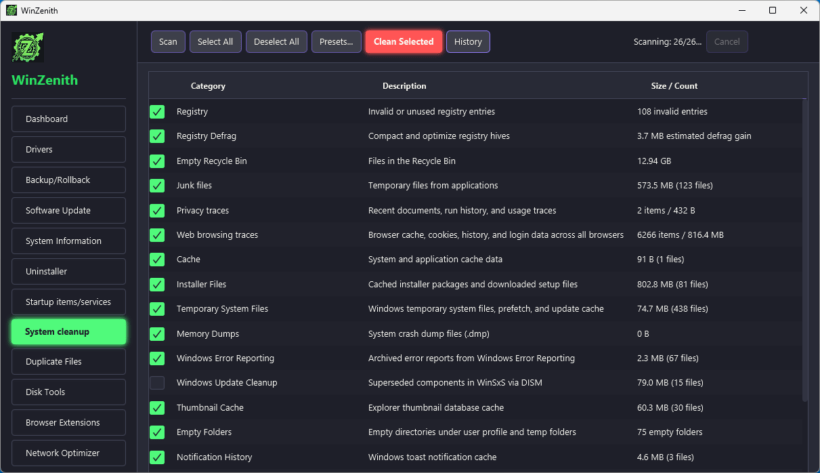Uncheck the Installer Files checkbox
820x473 pixels.
coord(157,284)
